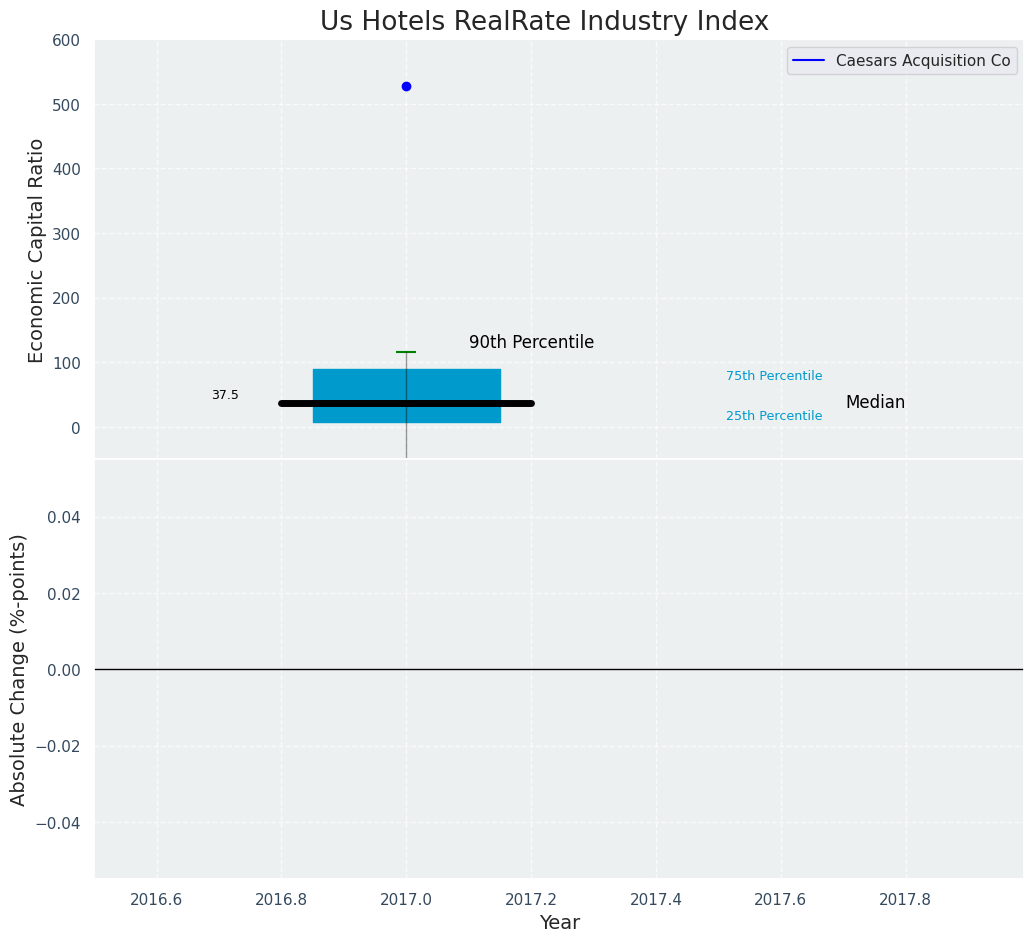Click the 2016.6 x-axis tick label
The image size is (1034, 942).
(x=156, y=899)
